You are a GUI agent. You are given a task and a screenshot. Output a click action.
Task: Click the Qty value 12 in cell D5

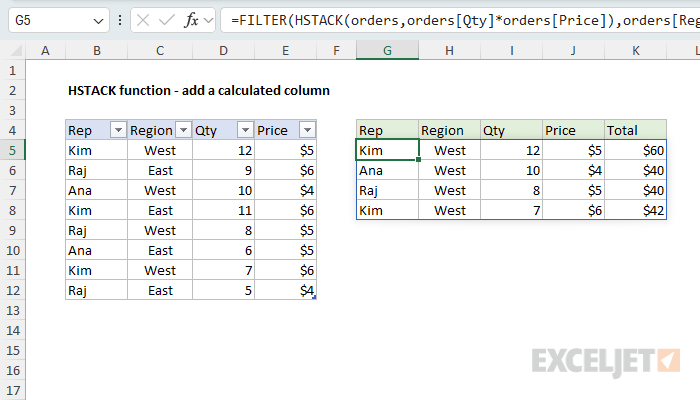point(223,150)
